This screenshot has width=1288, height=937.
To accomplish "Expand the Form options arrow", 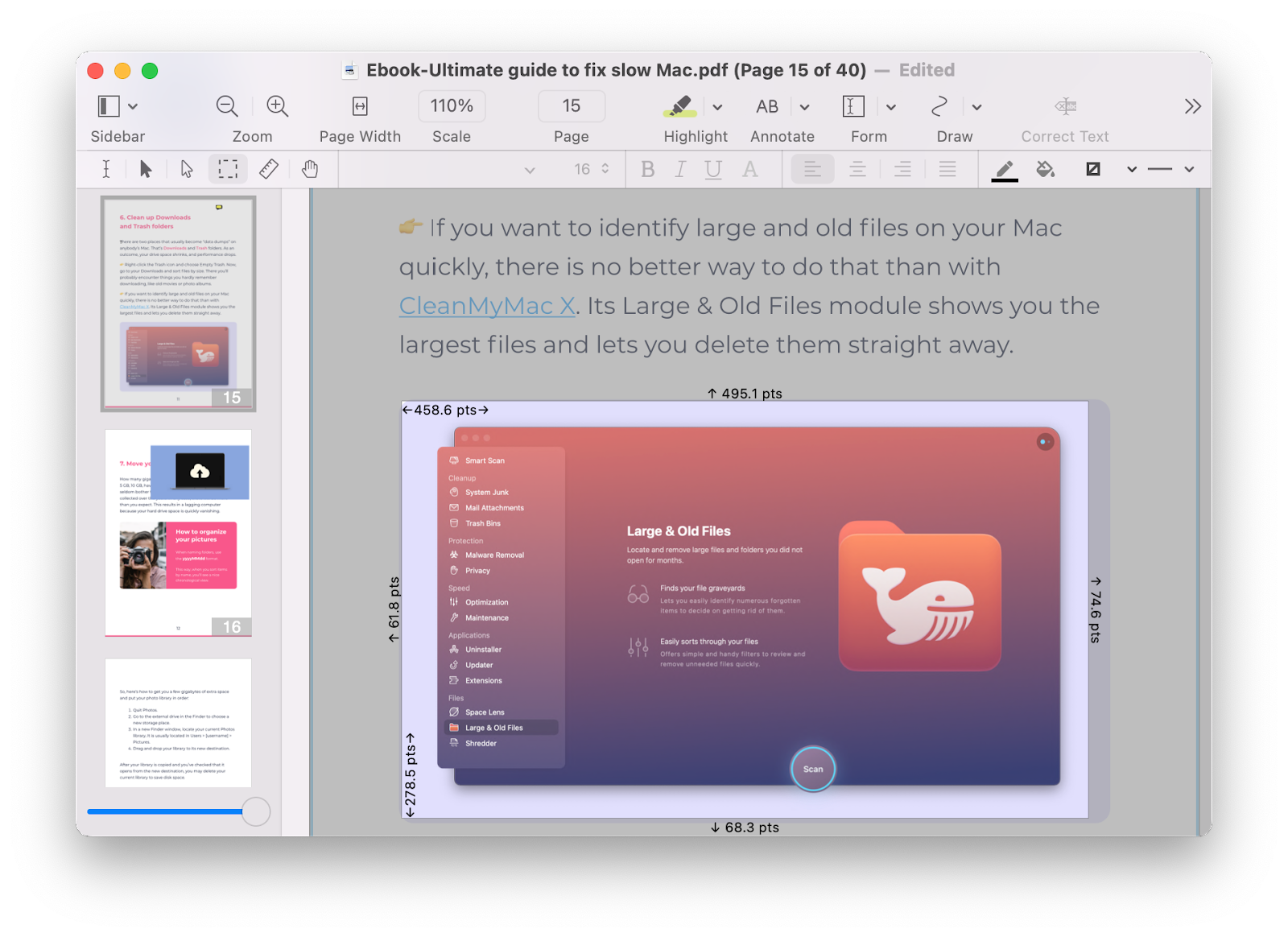I will pyautogui.click(x=891, y=107).
